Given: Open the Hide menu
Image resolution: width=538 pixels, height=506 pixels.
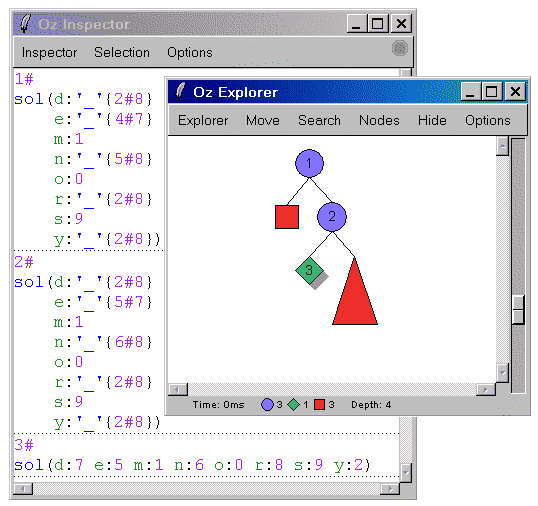Looking at the screenshot, I should (432, 120).
